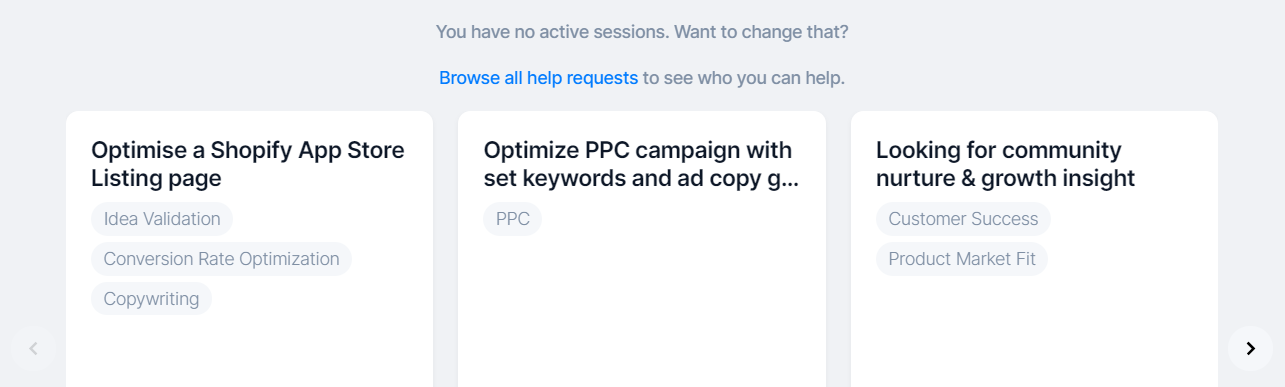Select the Conversion Rate Optimization tag
This screenshot has height=387, width=1285.
click(x=221, y=259)
